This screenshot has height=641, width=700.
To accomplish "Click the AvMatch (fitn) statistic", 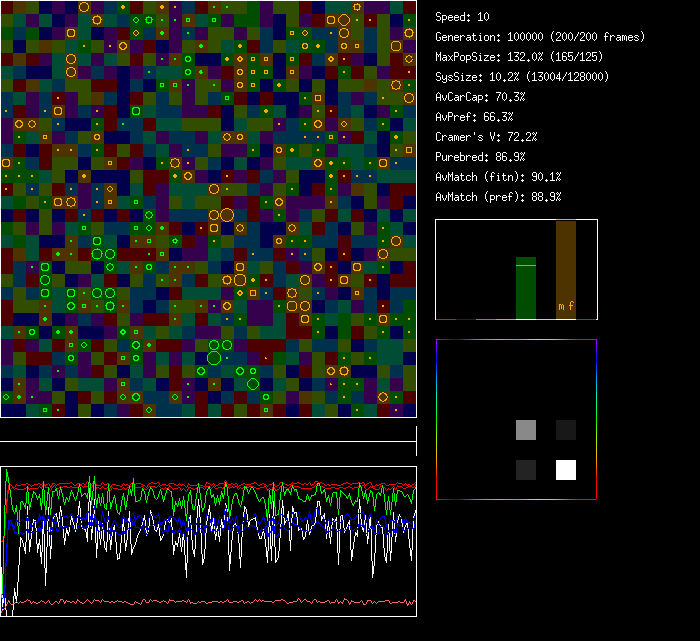I will point(498,177).
